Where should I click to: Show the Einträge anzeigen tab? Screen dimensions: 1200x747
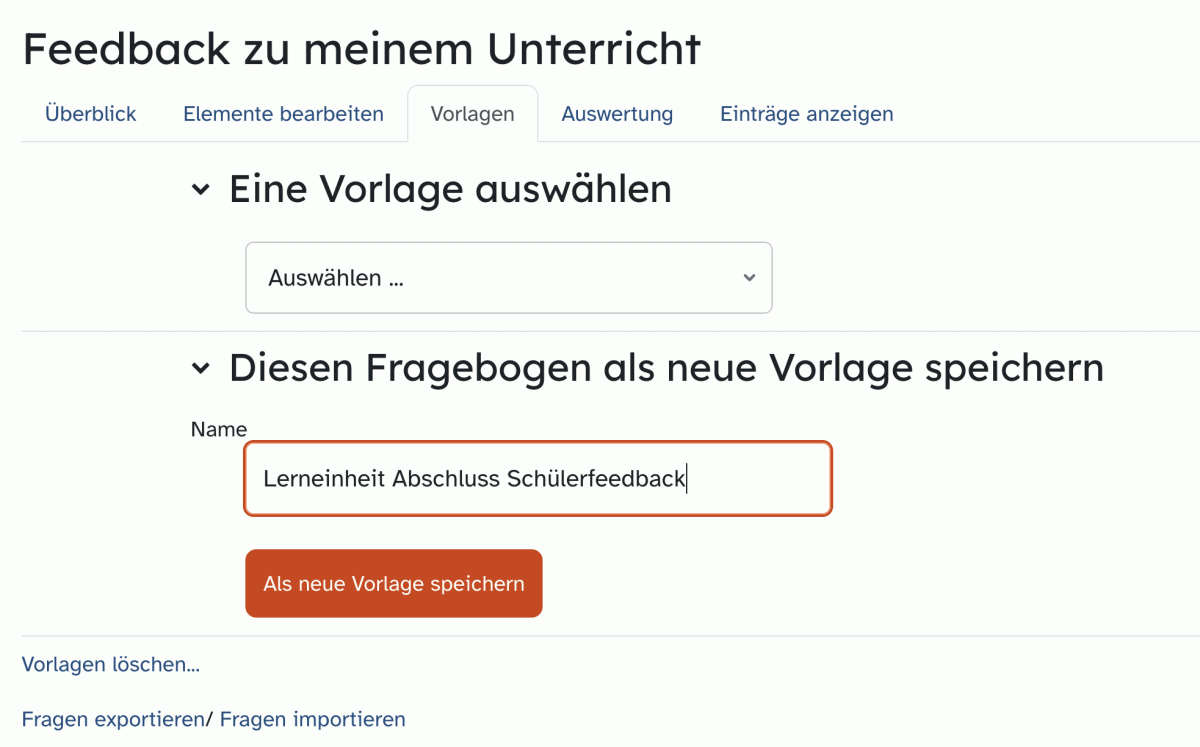(x=807, y=114)
